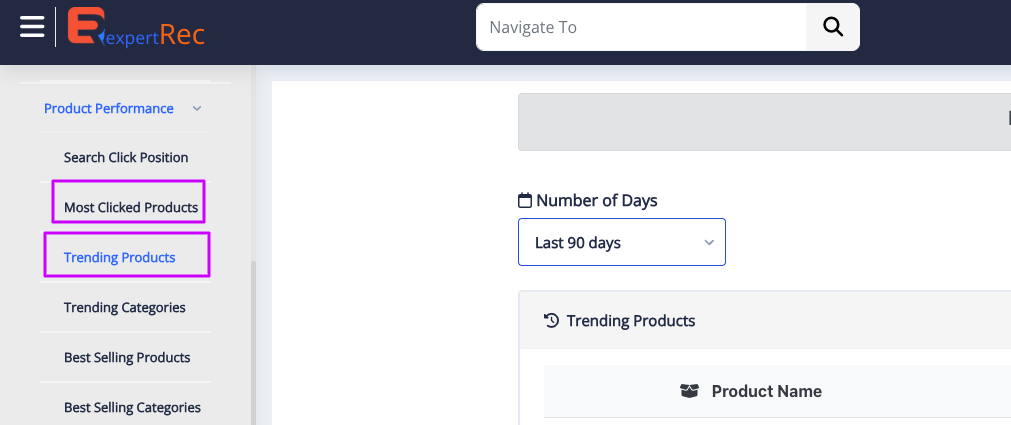Select Best Selling Categories item
The height and width of the screenshot is (425, 1011).
click(132, 407)
